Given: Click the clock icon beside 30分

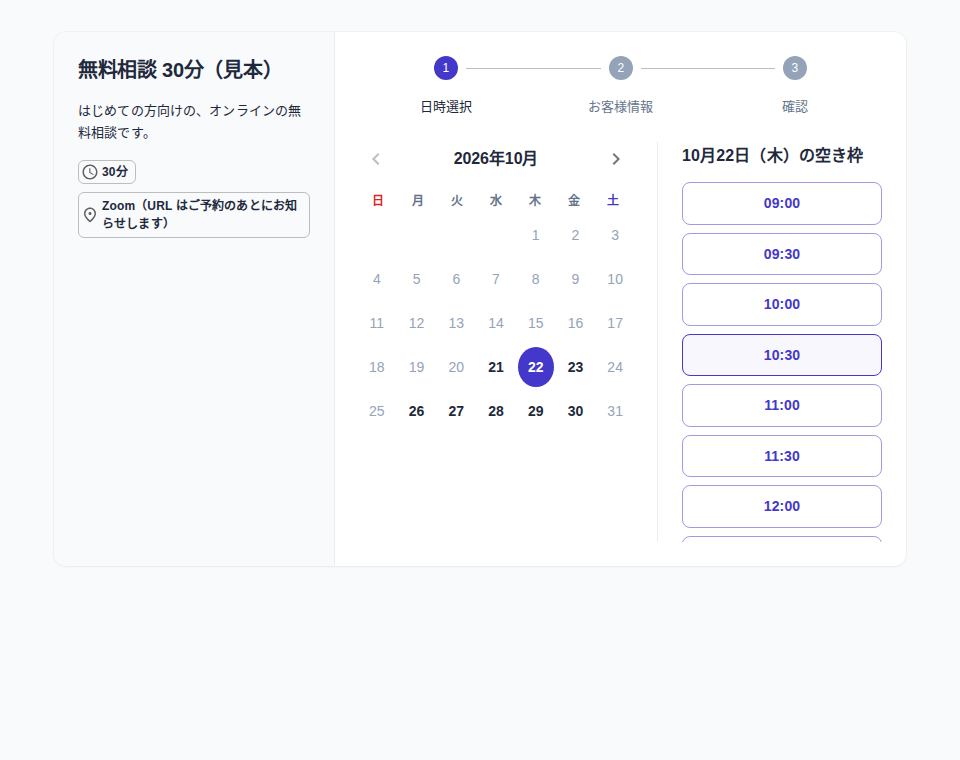Looking at the screenshot, I should point(90,172).
